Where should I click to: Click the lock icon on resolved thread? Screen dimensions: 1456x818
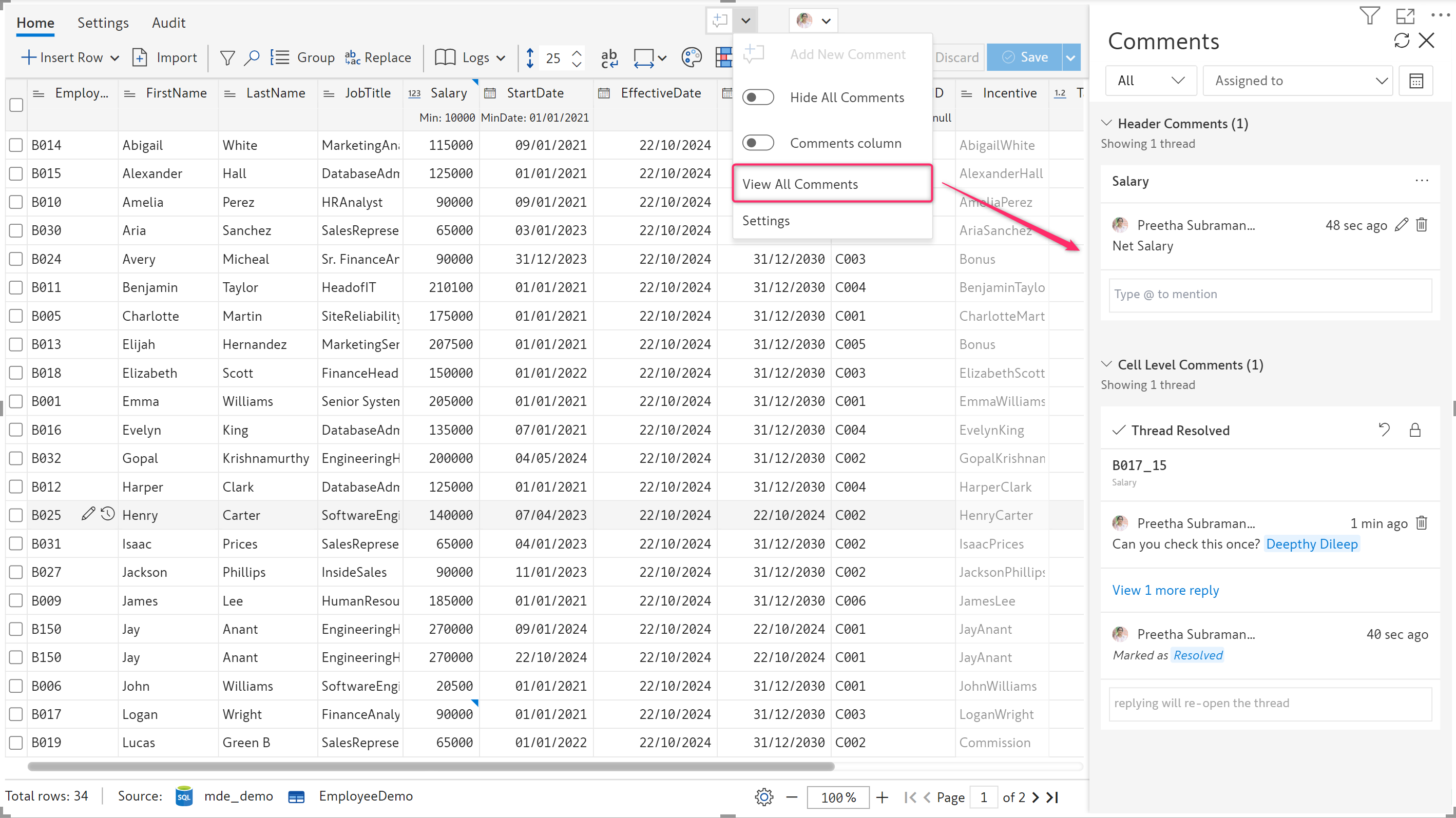pyautogui.click(x=1415, y=430)
